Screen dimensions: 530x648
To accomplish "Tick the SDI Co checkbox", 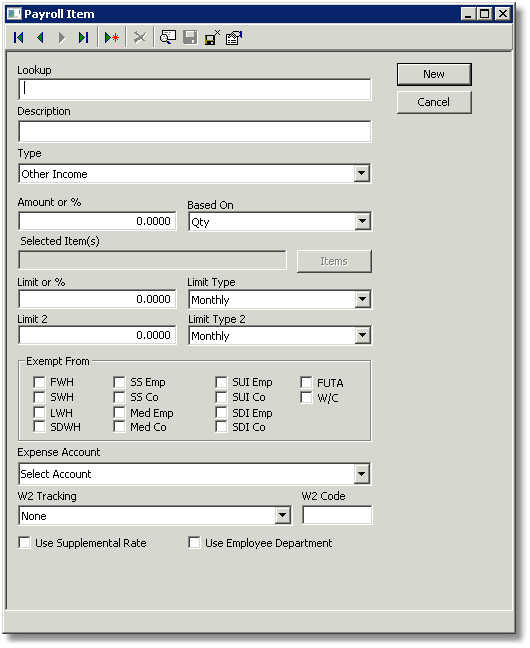I will [x=221, y=426].
